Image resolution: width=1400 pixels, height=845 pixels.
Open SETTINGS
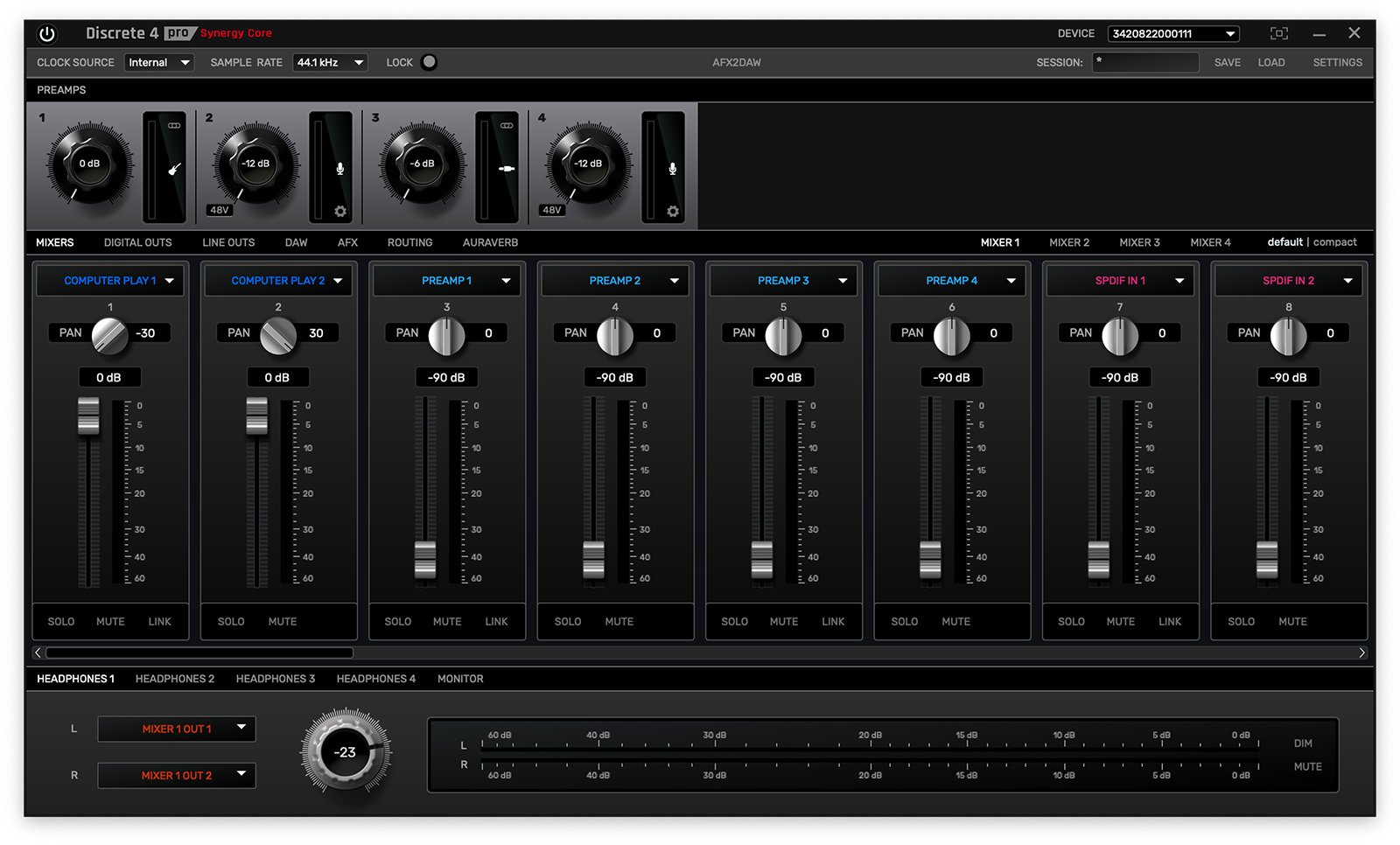point(1337,62)
